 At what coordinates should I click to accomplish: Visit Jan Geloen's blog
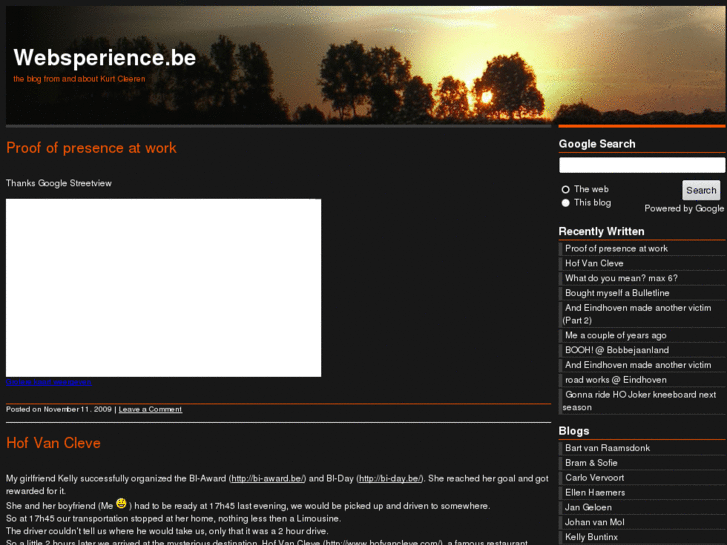(x=588, y=507)
